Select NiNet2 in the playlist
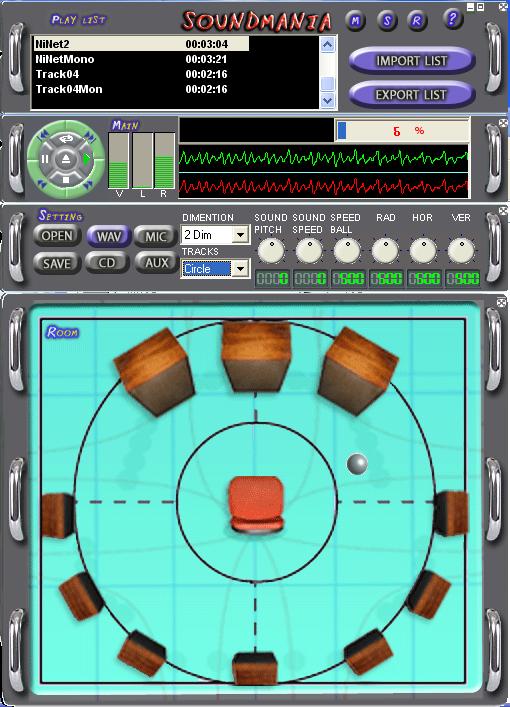The height and width of the screenshot is (707, 510). click(x=141, y=44)
